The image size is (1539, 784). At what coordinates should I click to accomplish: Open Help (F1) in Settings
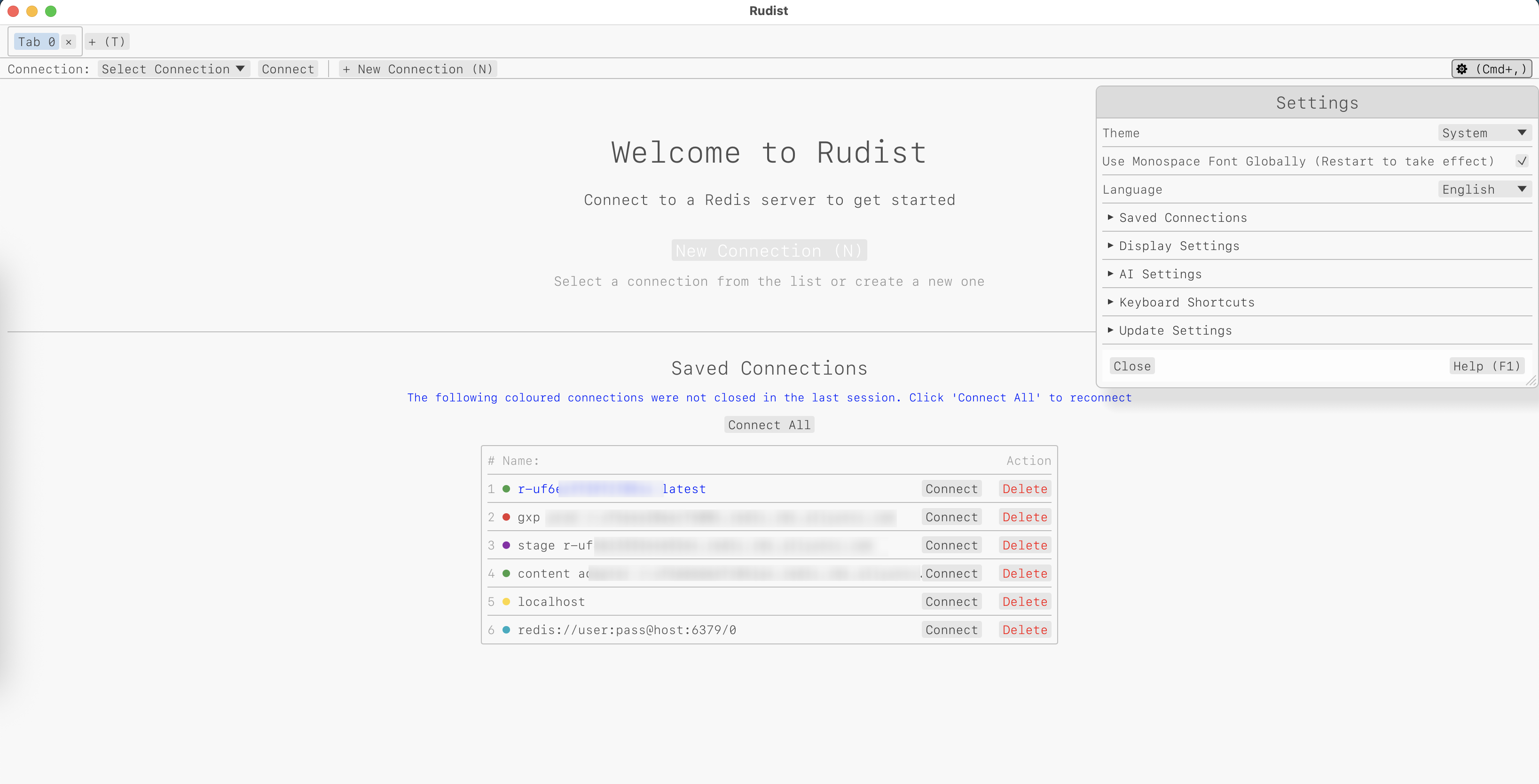click(1486, 366)
